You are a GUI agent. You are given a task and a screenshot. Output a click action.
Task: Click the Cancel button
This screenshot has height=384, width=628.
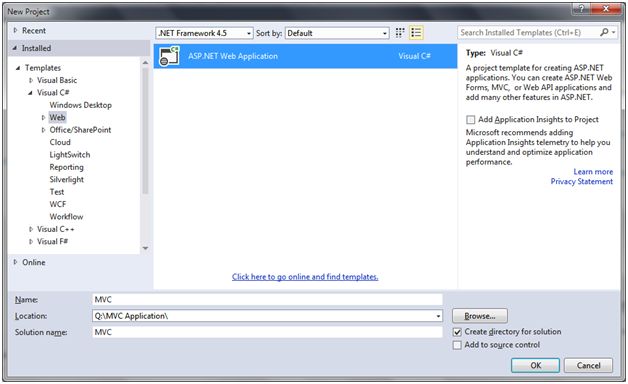[x=588, y=366]
